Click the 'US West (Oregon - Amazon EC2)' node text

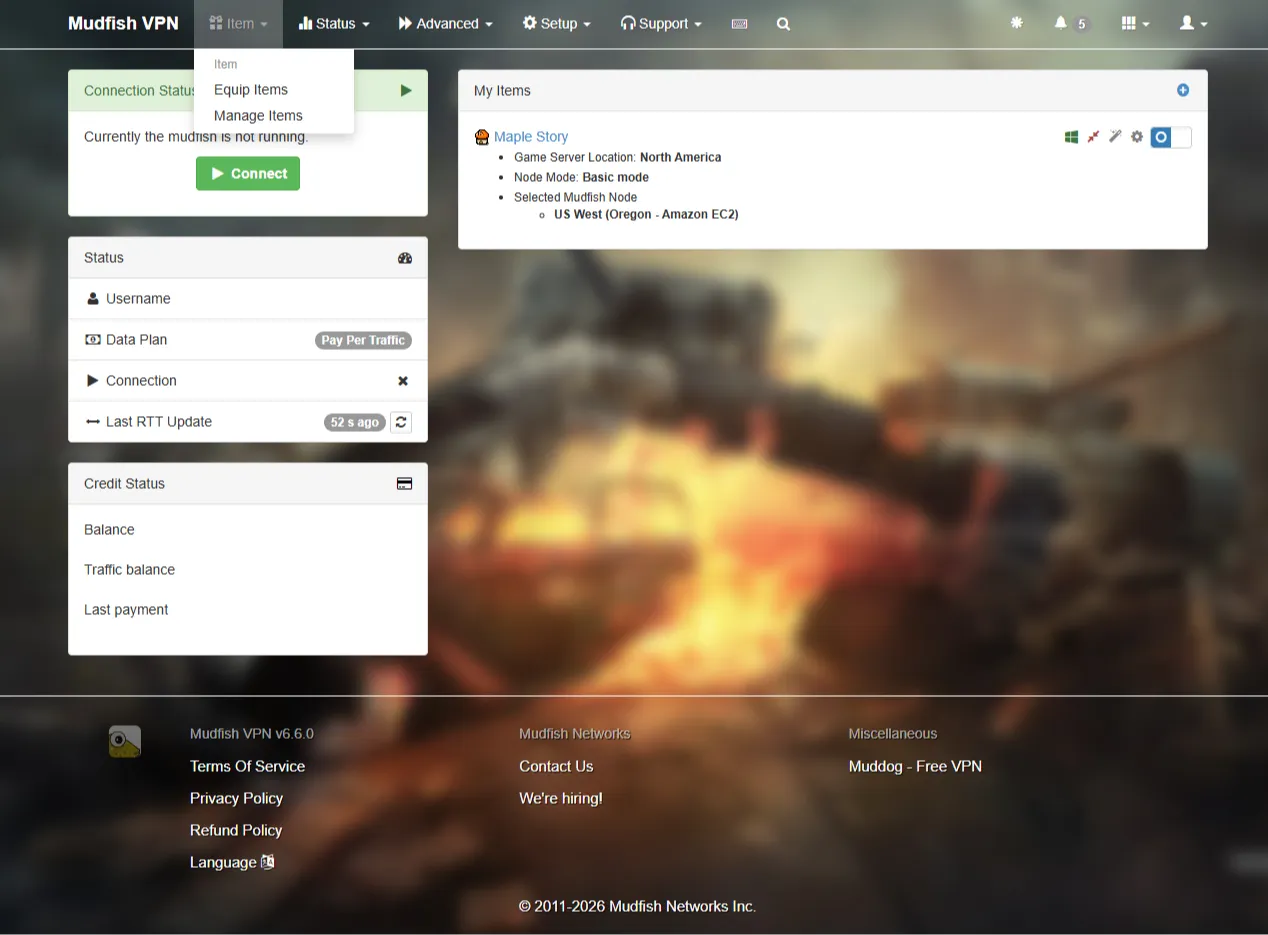[x=646, y=214]
